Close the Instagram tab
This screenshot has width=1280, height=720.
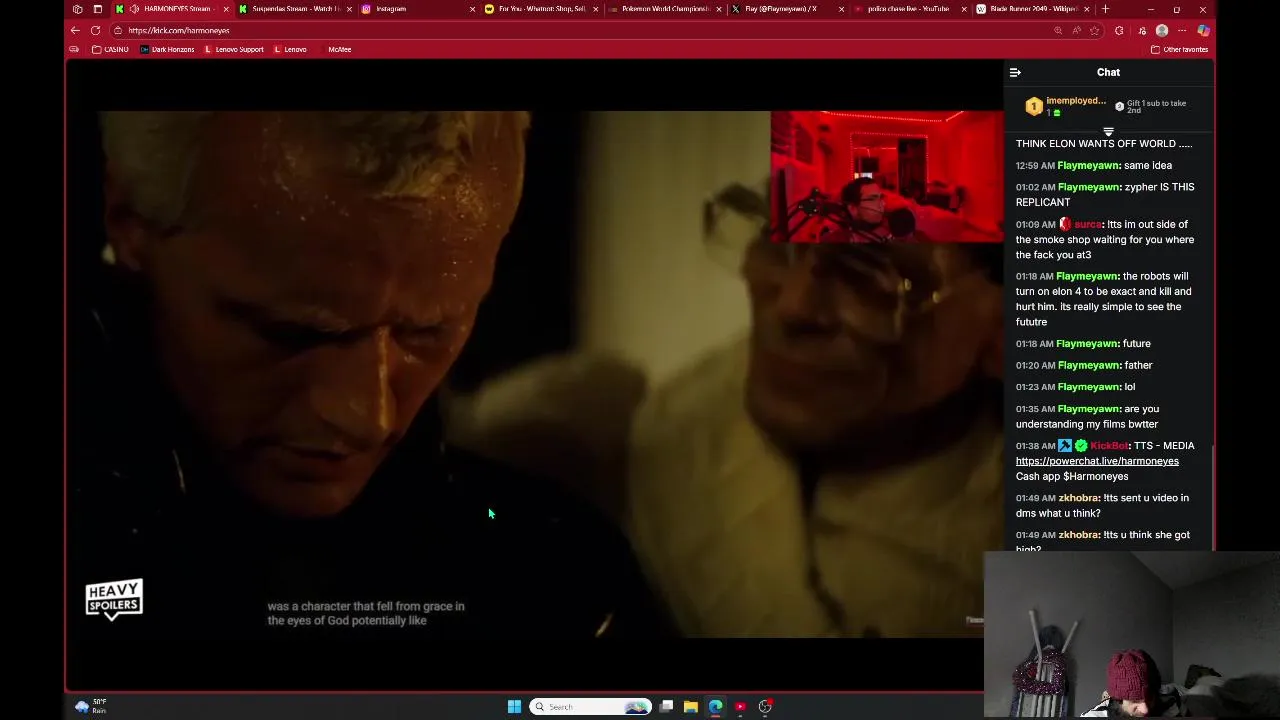click(472, 9)
